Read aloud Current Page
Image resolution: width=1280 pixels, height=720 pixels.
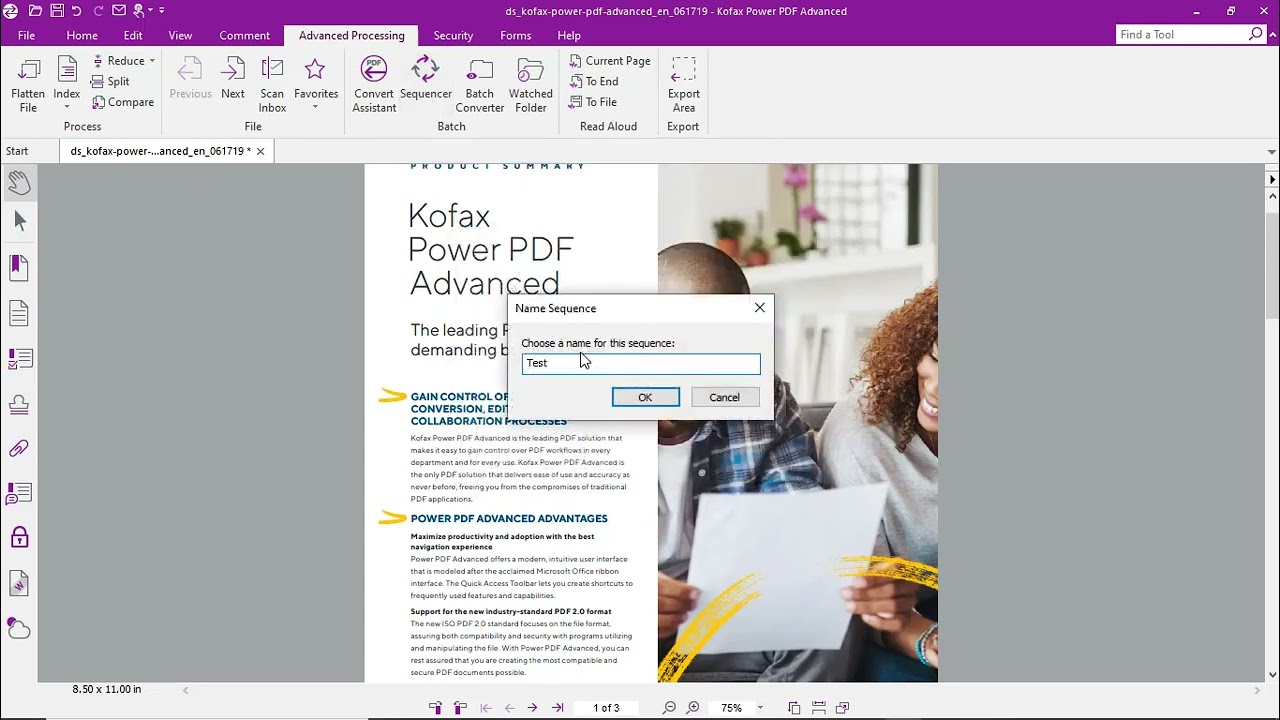coord(609,61)
